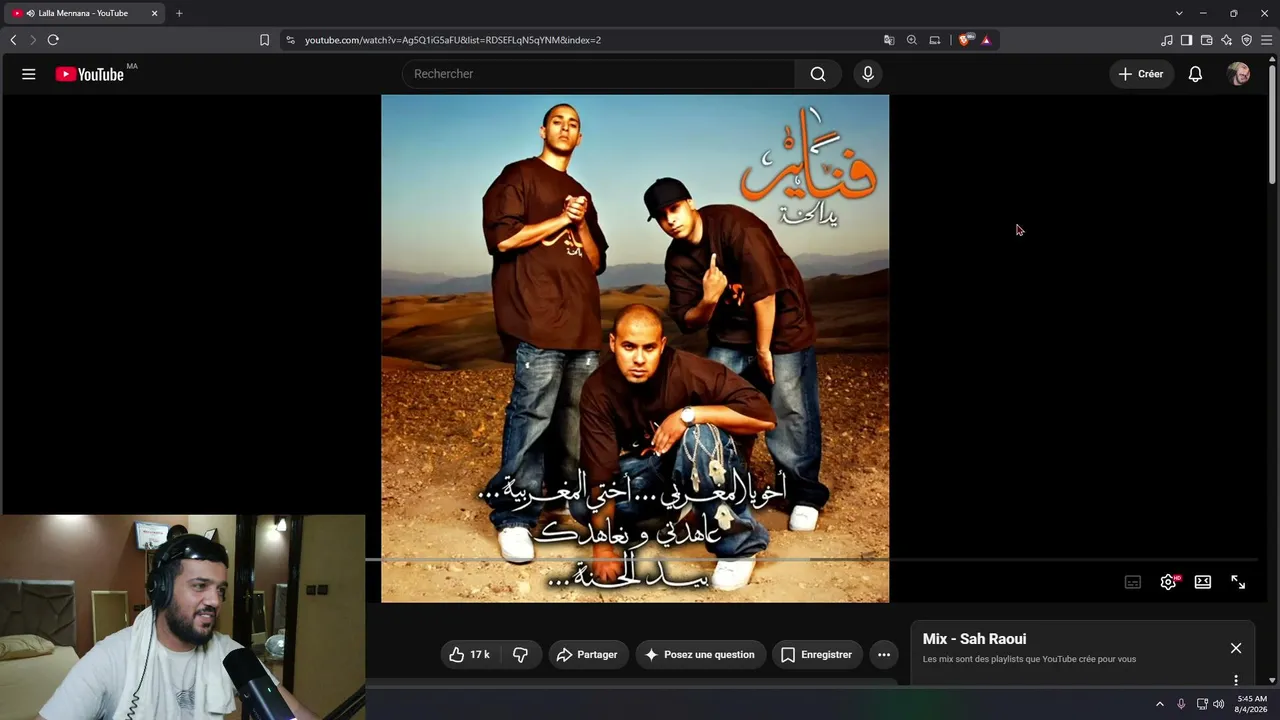Image resolution: width=1280 pixels, height=720 pixels.
Task: Open the translate page icon
Action: pyautogui.click(x=889, y=40)
